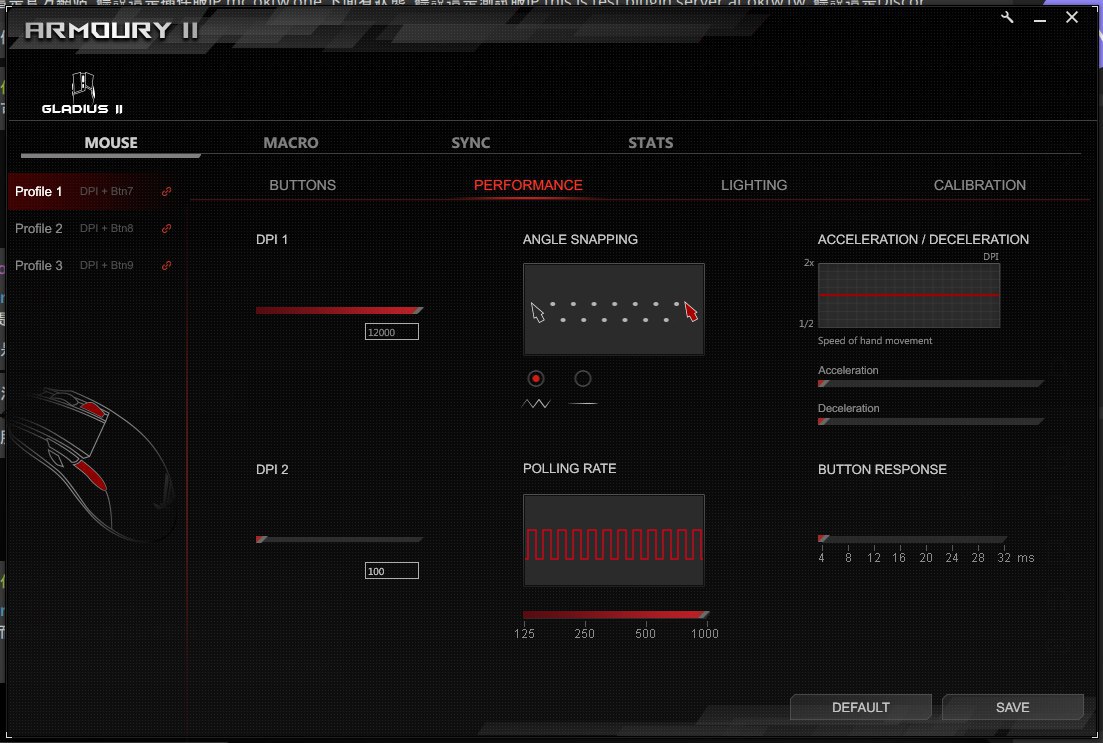The height and width of the screenshot is (743, 1103).
Task: Click the DPI 2 value field 100
Action: (x=392, y=571)
